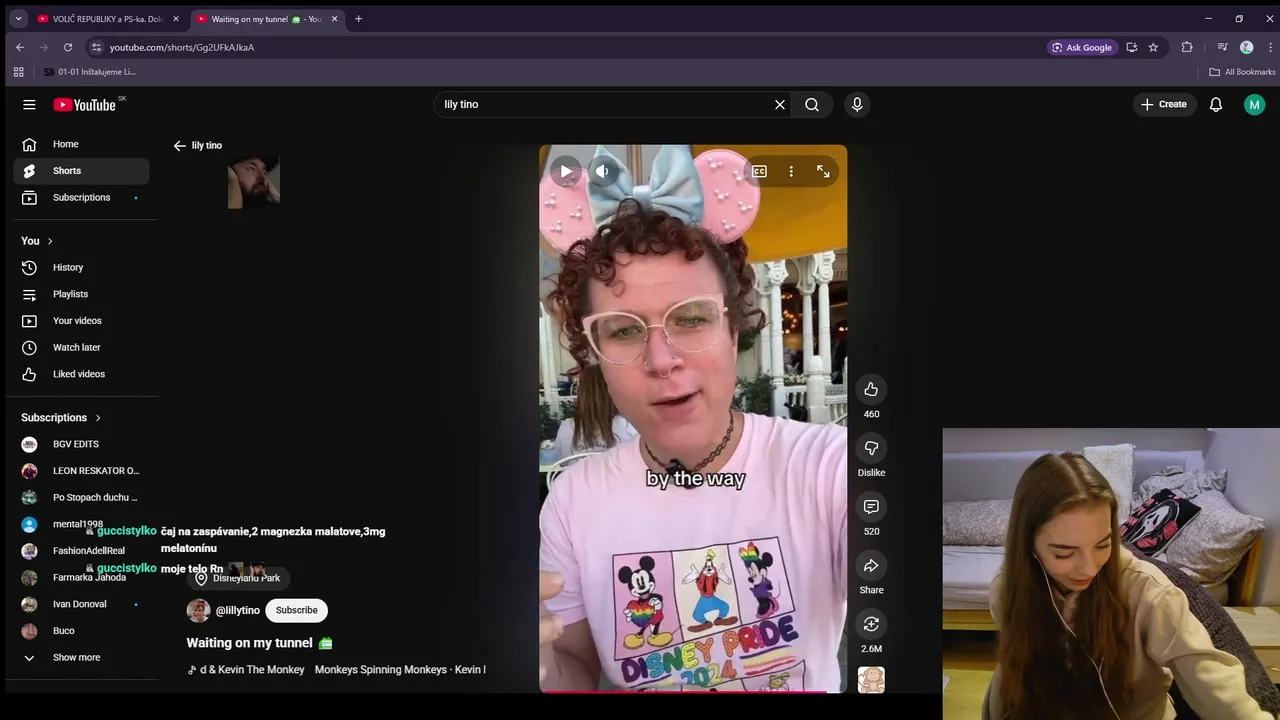Open the YouTube guide hamburger menu
Image resolution: width=1280 pixels, height=720 pixels.
click(x=29, y=104)
